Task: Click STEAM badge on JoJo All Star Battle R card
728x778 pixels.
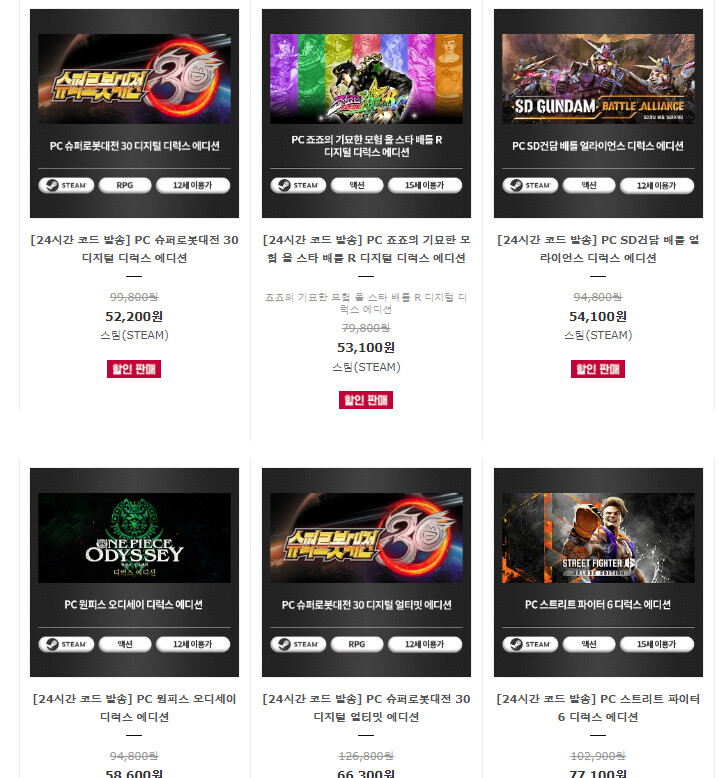Action: 298,185
